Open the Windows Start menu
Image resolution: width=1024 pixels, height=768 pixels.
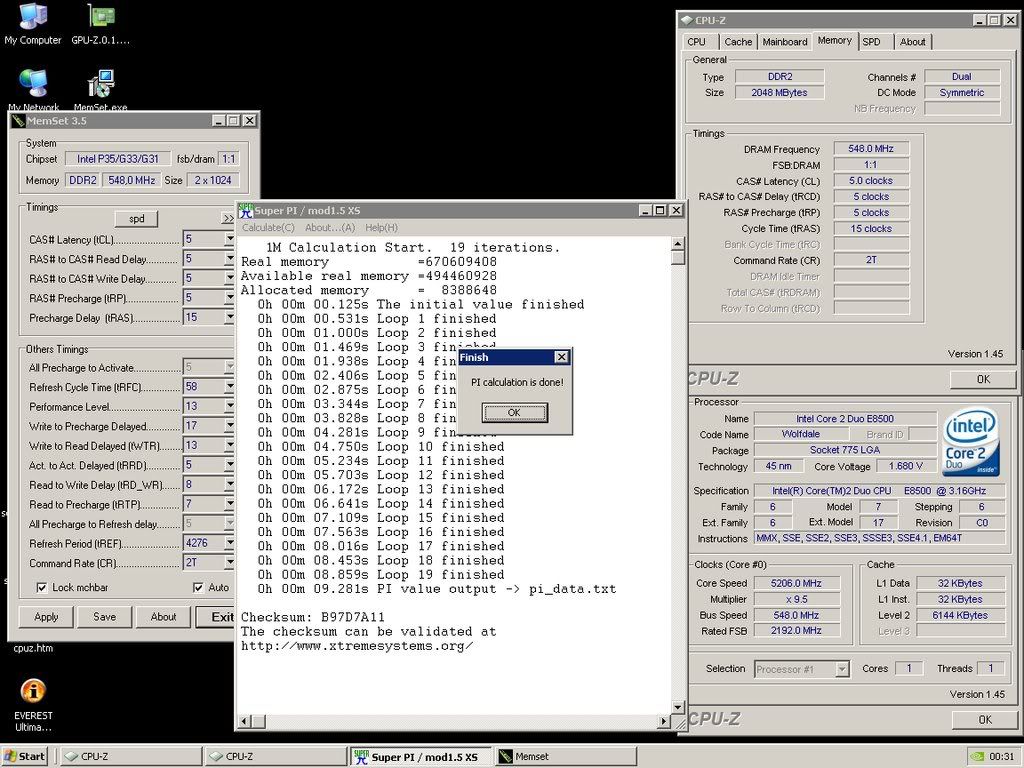click(x=25, y=756)
